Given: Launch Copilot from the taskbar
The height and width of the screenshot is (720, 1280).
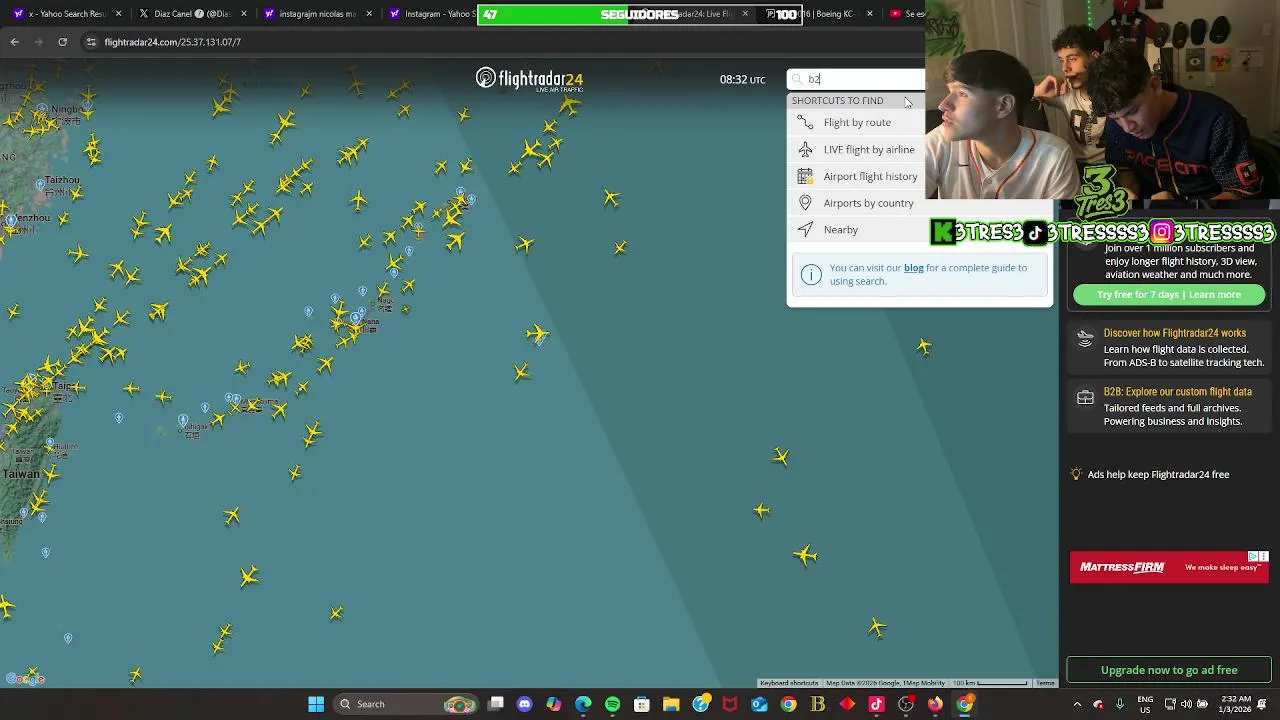Looking at the screenshot, I should pyautogui.click(x=554, y=704).
